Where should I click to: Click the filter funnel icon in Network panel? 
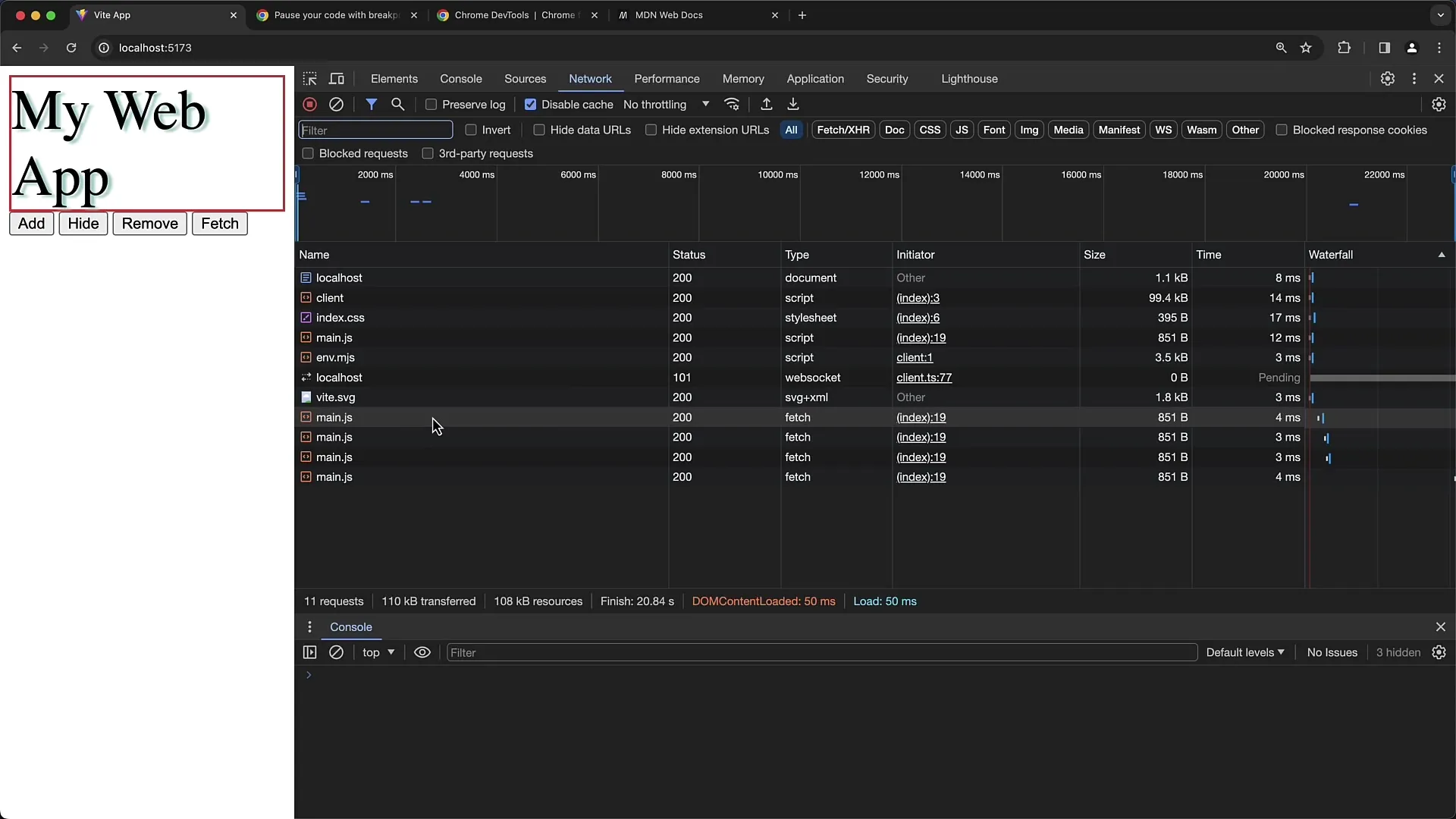(x=371, y=104)
